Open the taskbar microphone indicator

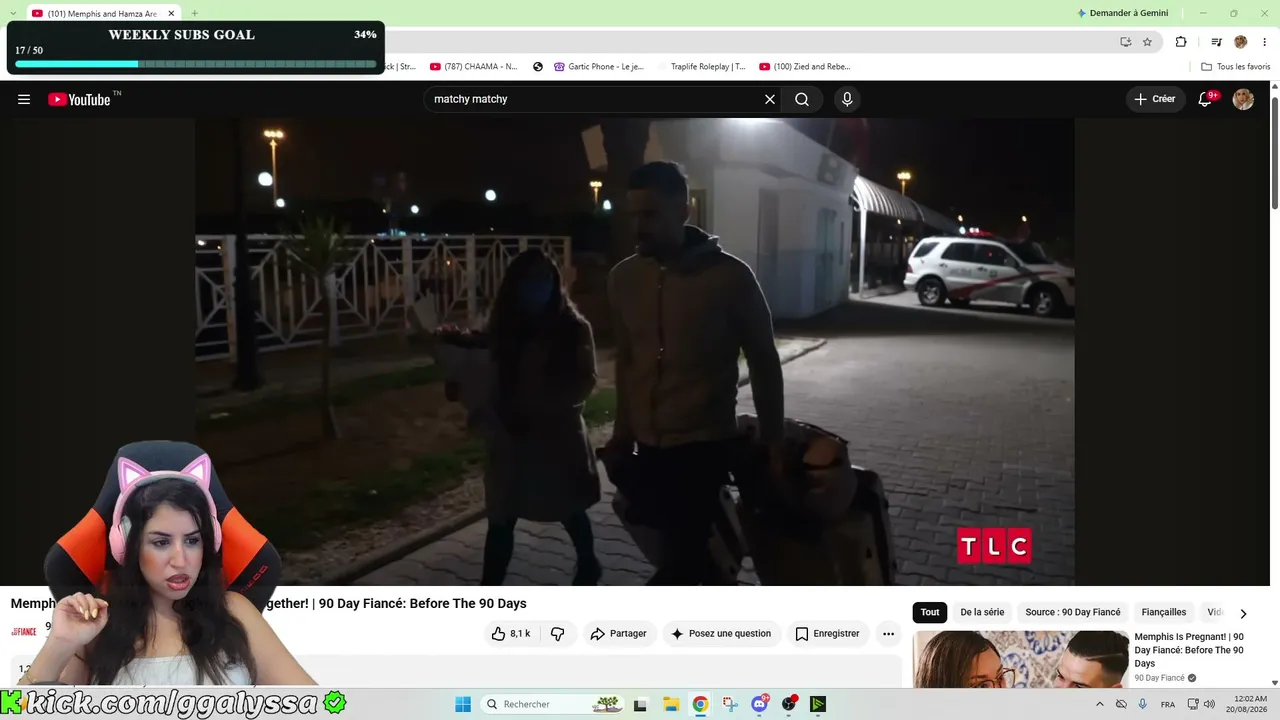(1143, 704)
